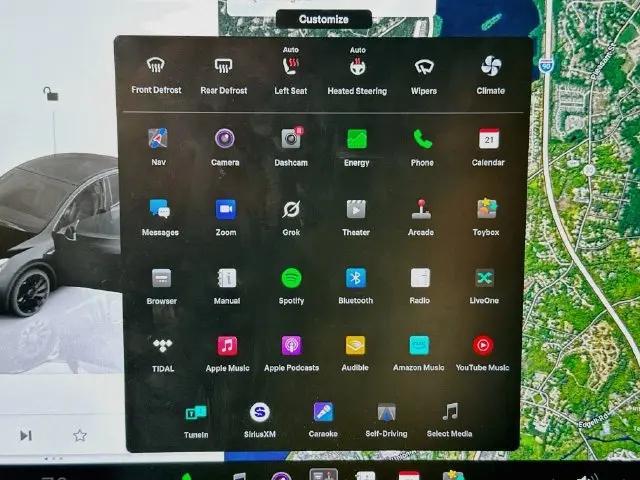
Task: Open YouTube Music
Action: pyautogui.click(x=482, y=353)
